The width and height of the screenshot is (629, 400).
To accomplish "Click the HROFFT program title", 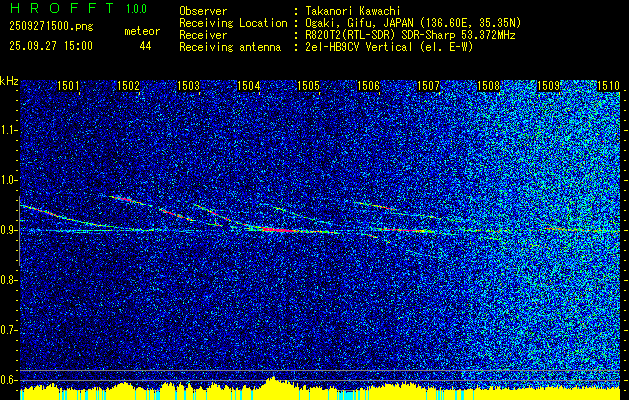I will 62,8.
